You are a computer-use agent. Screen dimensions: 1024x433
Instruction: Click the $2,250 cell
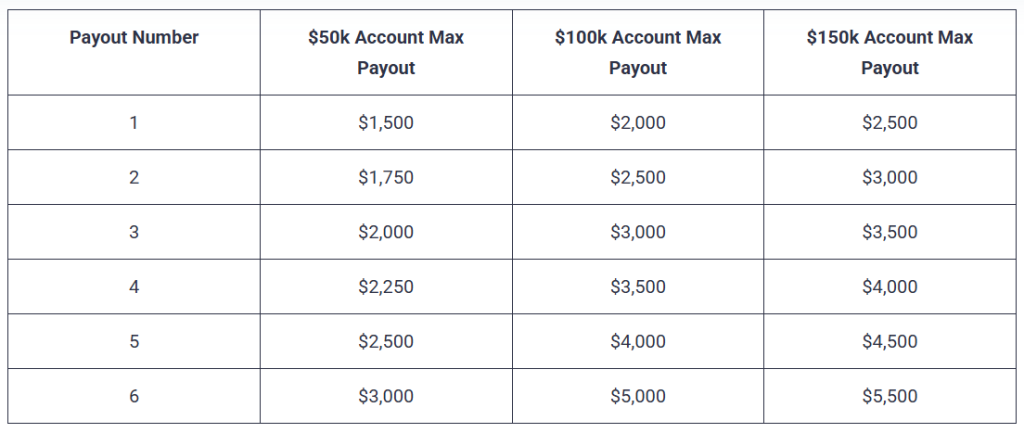[x=386, y=287]
